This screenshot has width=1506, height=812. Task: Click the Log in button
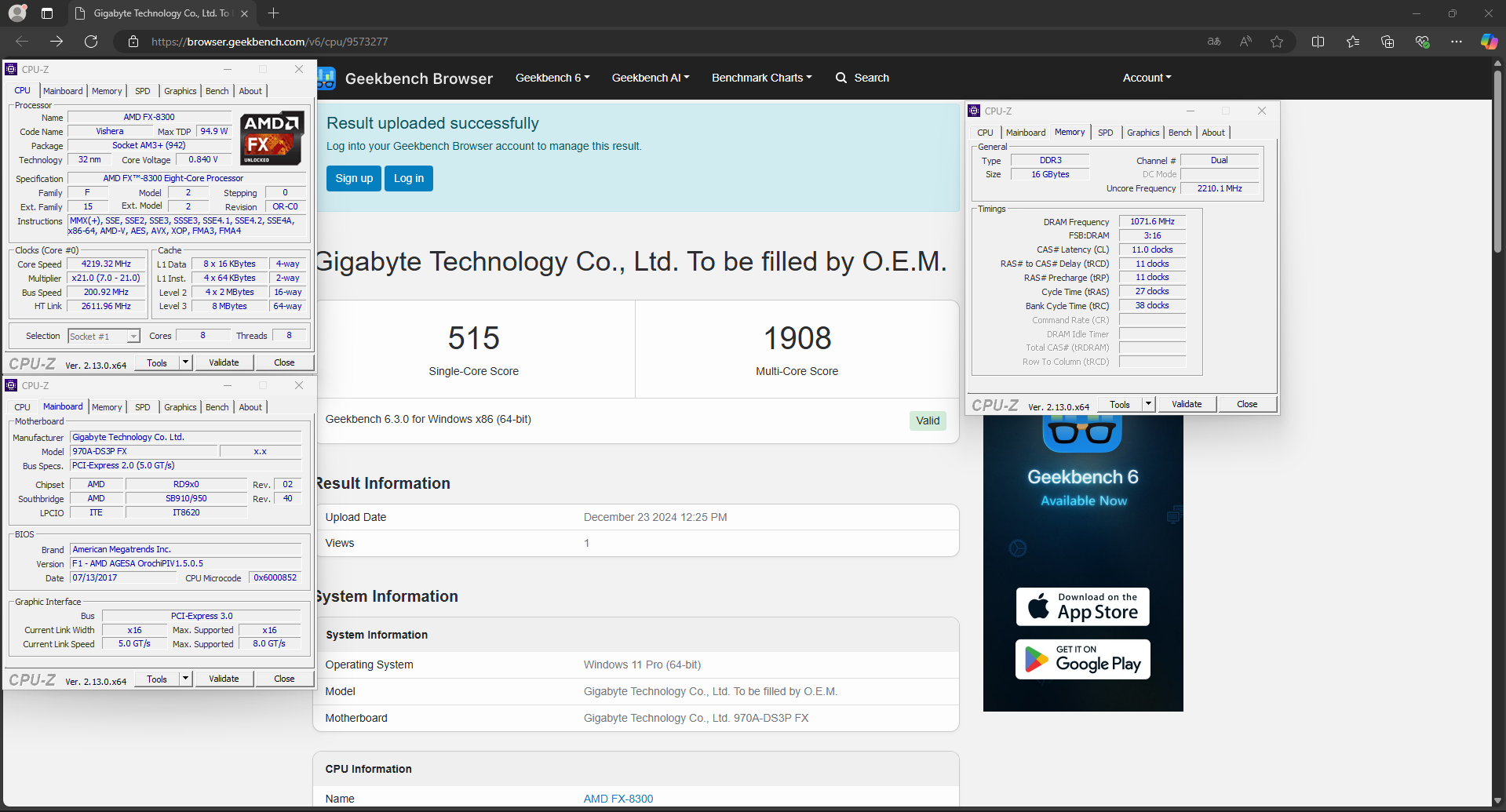tap(409, 178)
